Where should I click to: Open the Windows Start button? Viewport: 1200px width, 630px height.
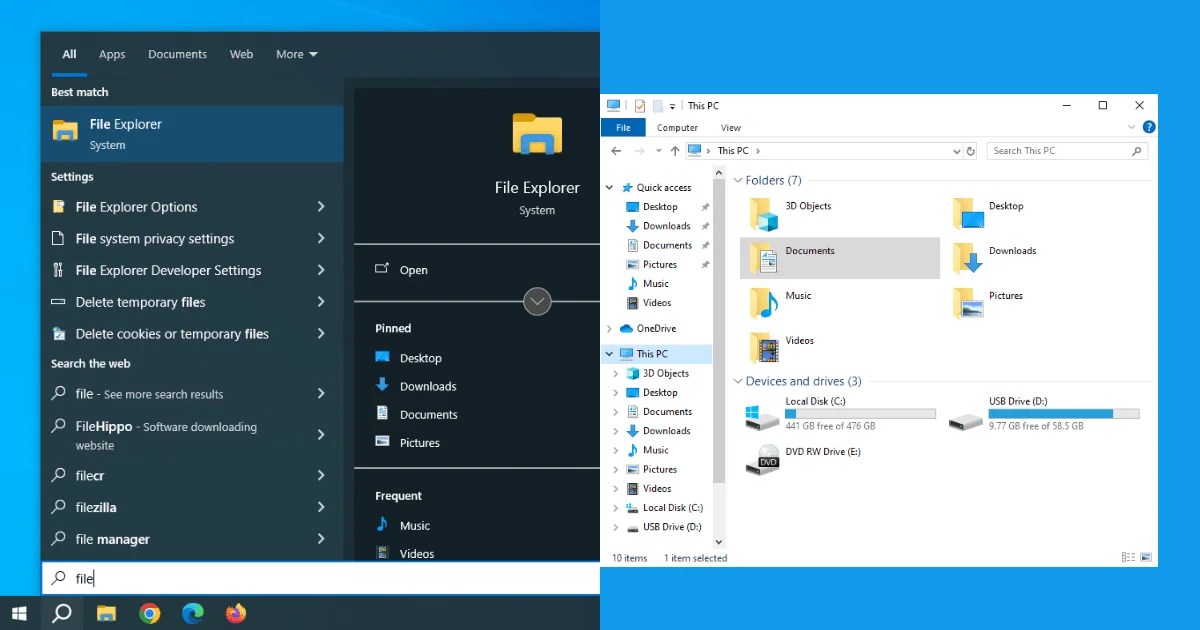click(x=19, y=613)
